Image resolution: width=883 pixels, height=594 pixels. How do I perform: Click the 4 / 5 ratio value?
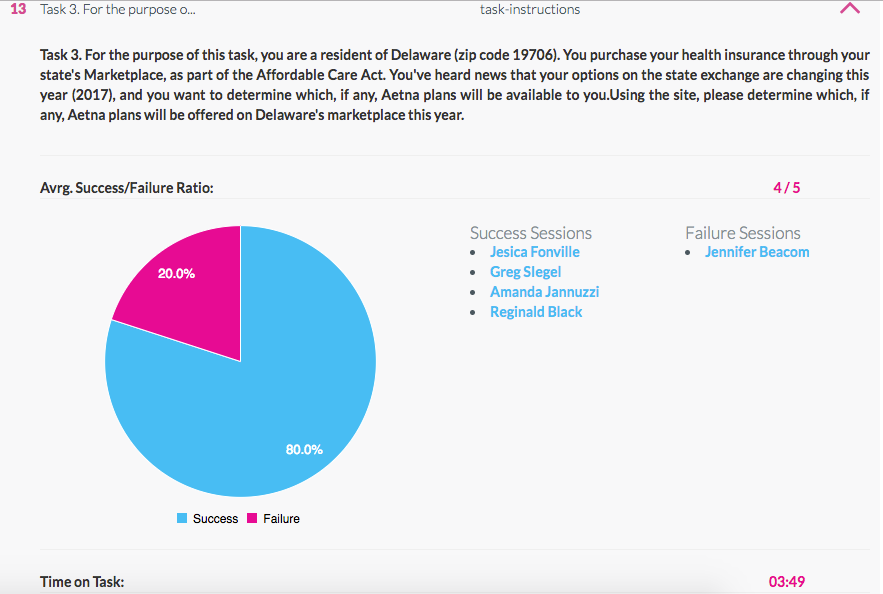pos(787,187)
